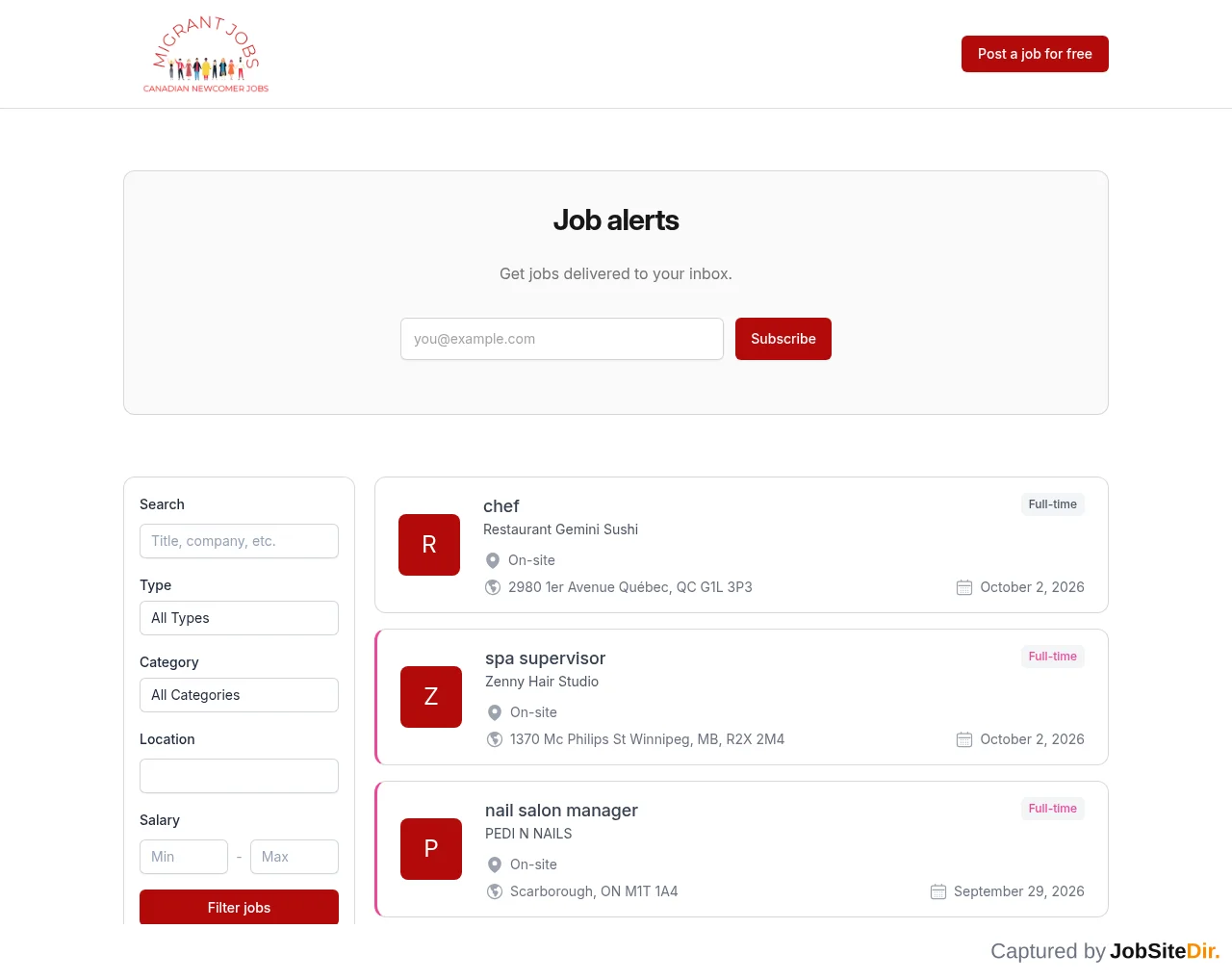Click the calendar icon in chef listing
The width and height of the screenshot is (1232, 980).
(x=964, y=587)
